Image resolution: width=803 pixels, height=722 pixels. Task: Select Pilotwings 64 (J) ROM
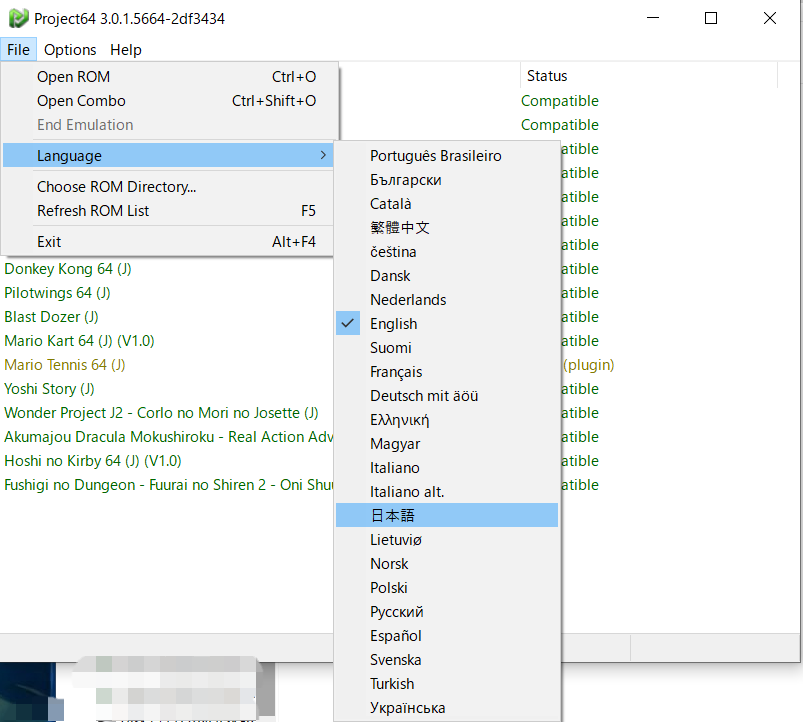(57, 293)
